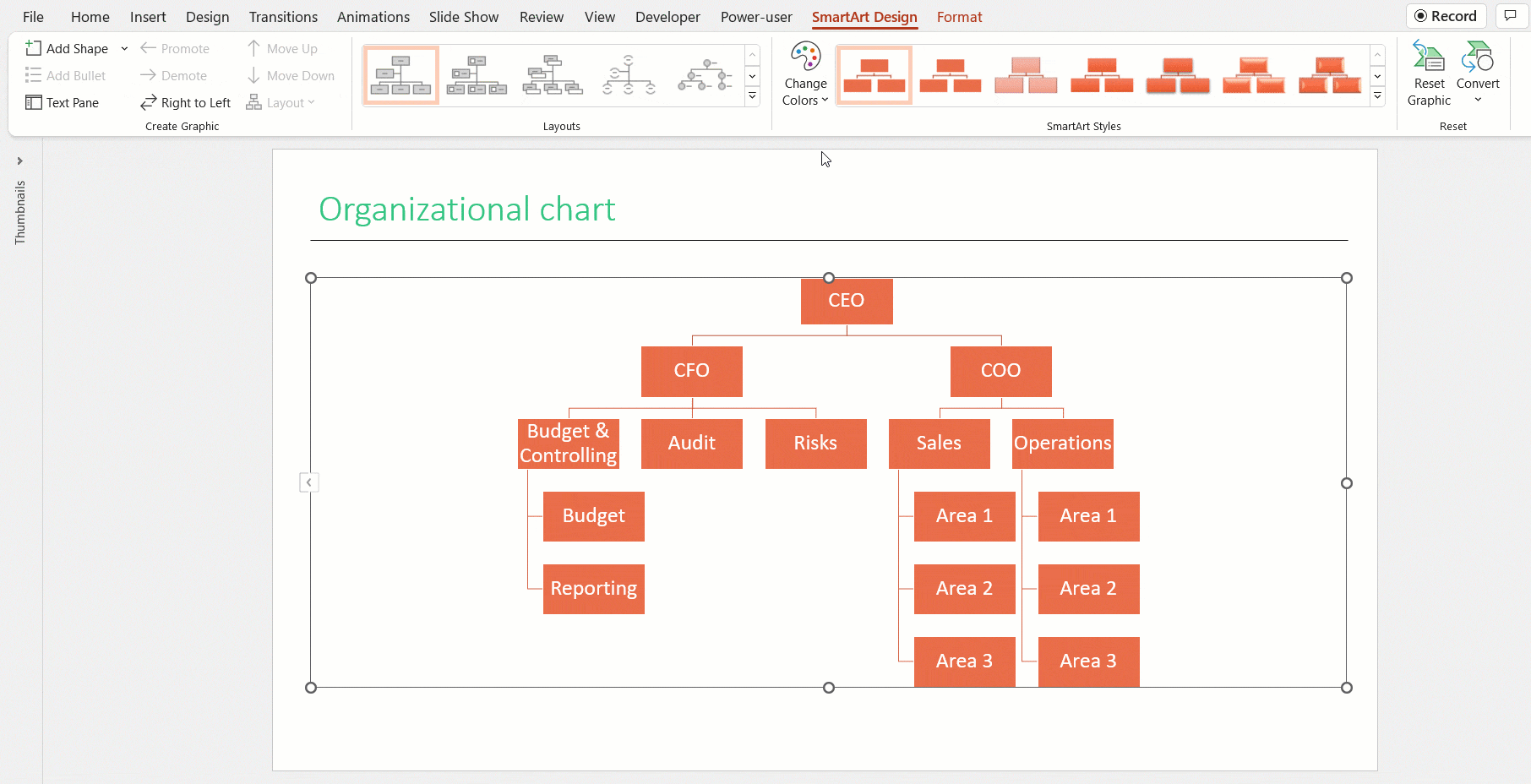
Task: Expand the Layouts gallery More arrow
Action: pyautogui.click(x=752, y=96)
